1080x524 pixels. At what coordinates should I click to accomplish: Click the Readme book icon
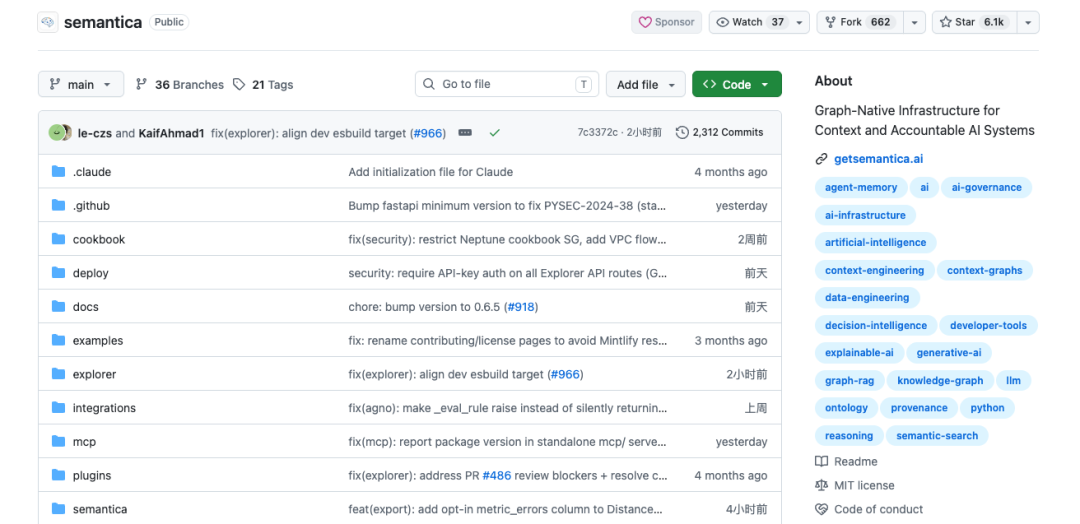pyautogui.click(x=821, y=461)
